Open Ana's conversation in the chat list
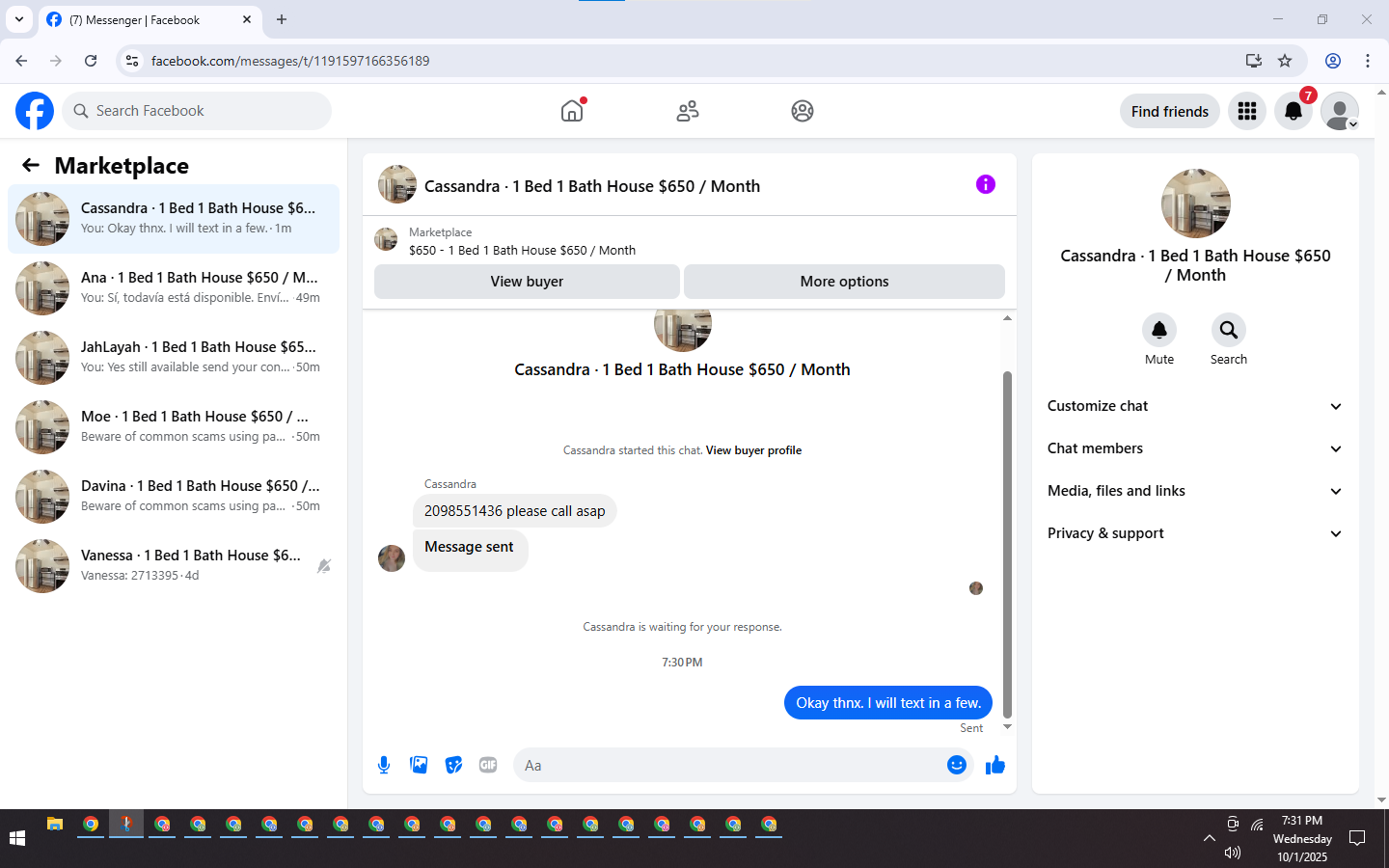This screenshot has width=1389, height=868. tap(174, 288)
